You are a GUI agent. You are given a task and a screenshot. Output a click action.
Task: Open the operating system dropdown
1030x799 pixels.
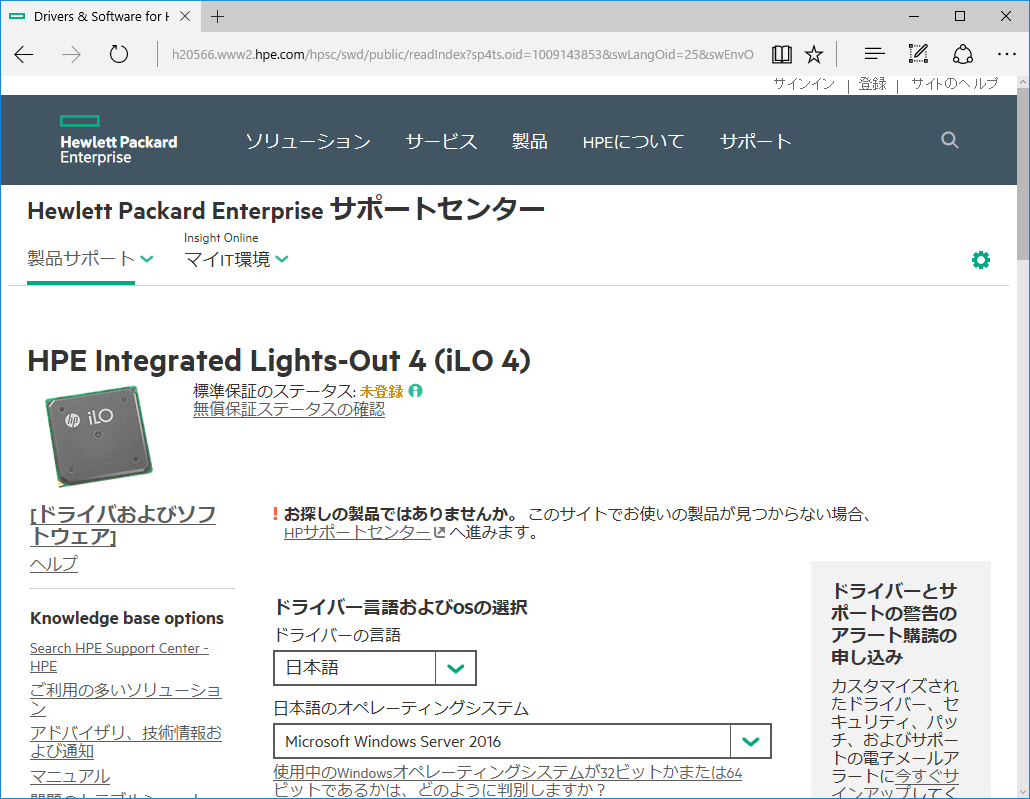tap(522, 741)
